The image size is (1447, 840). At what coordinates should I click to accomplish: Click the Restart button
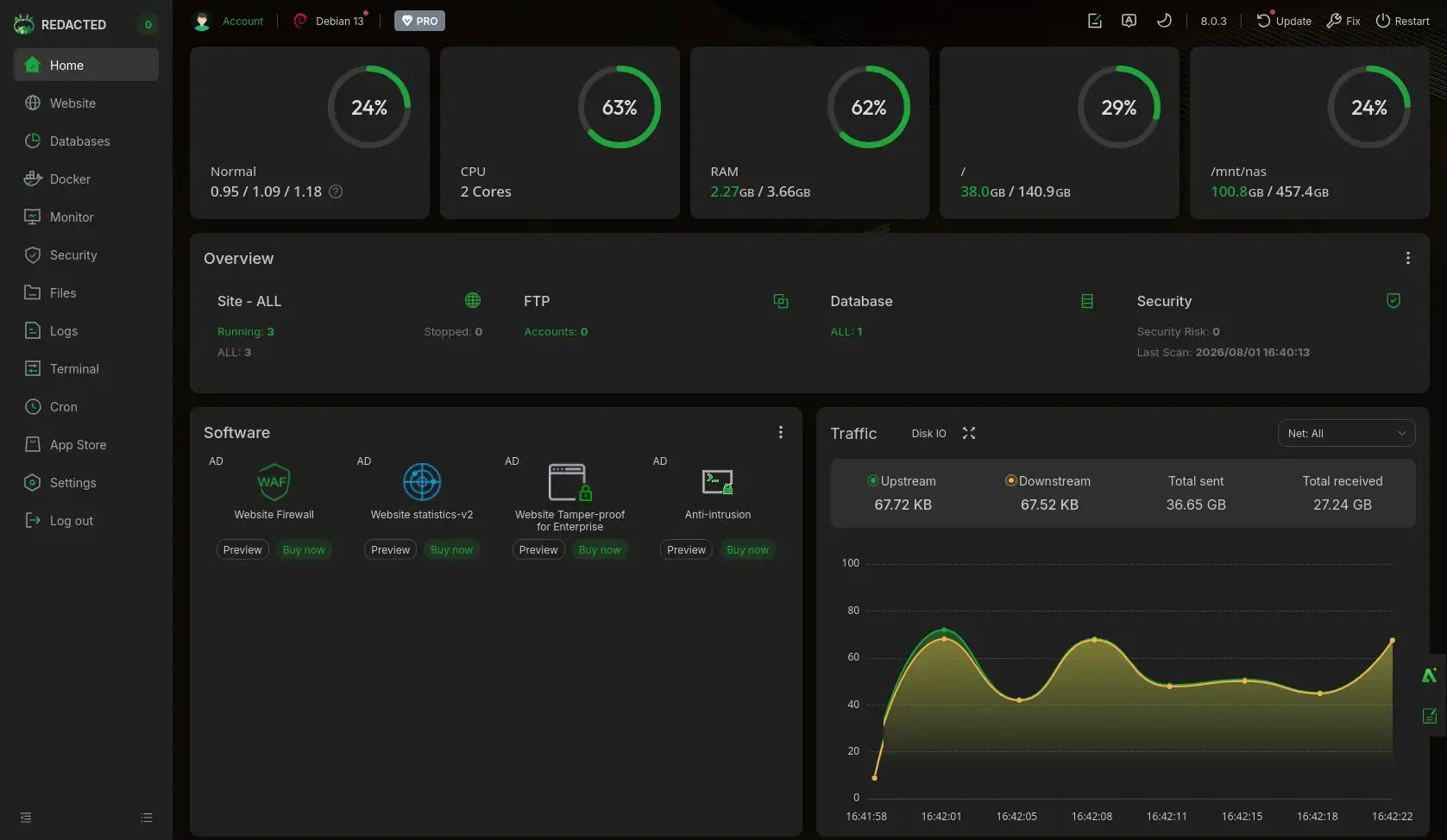click(x=1402, y=21)
